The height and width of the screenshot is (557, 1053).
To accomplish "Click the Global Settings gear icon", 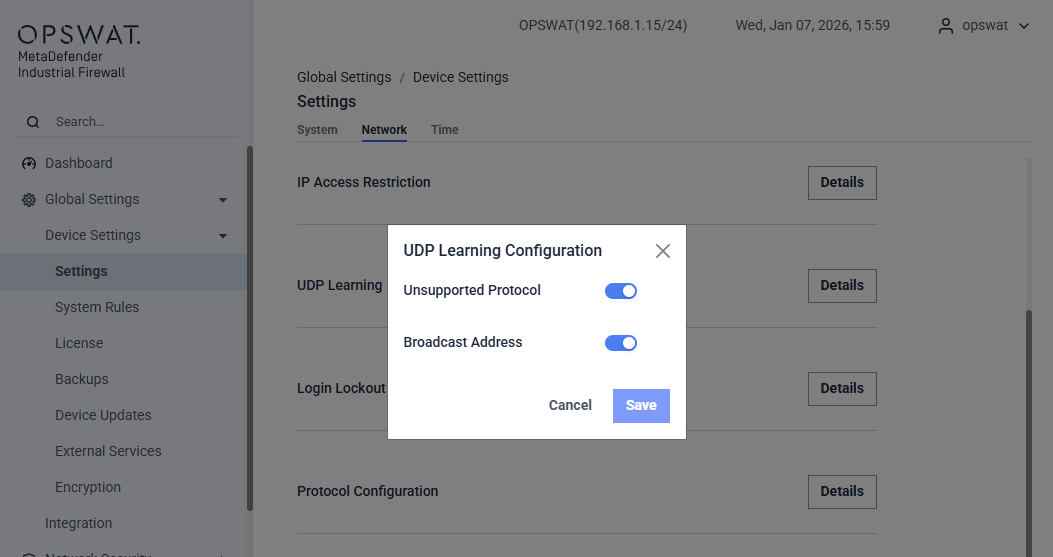I will (x=29, y=200).
